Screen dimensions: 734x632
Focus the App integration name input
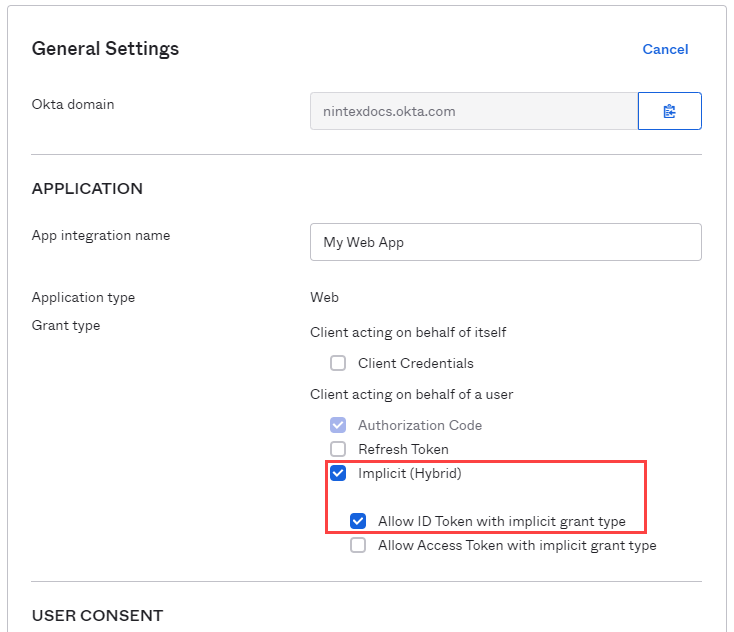505,242
